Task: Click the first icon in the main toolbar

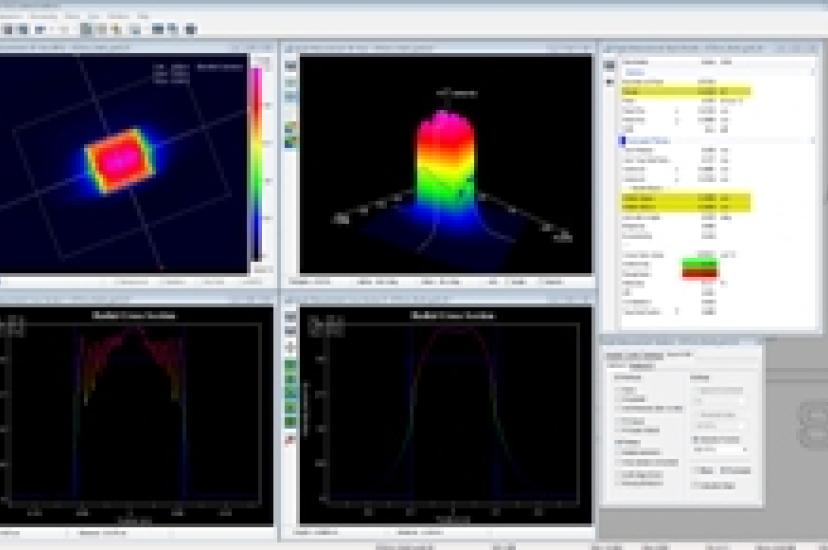Action: (7, 30)
